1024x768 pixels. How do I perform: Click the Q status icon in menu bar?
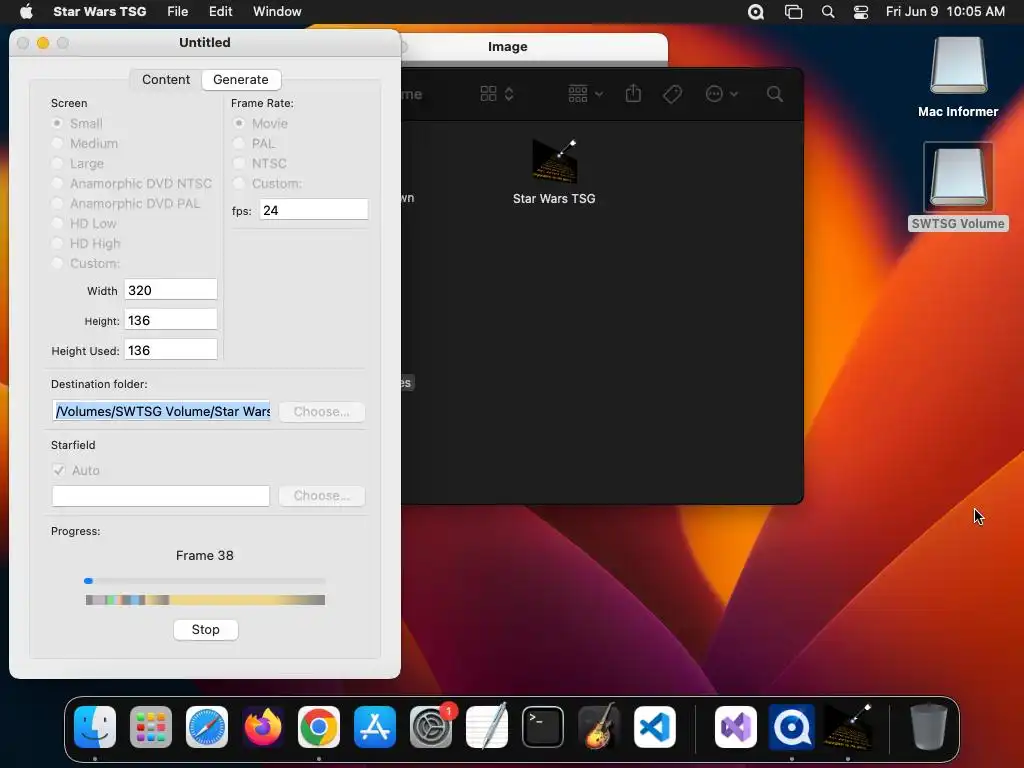tap(756, 12)
